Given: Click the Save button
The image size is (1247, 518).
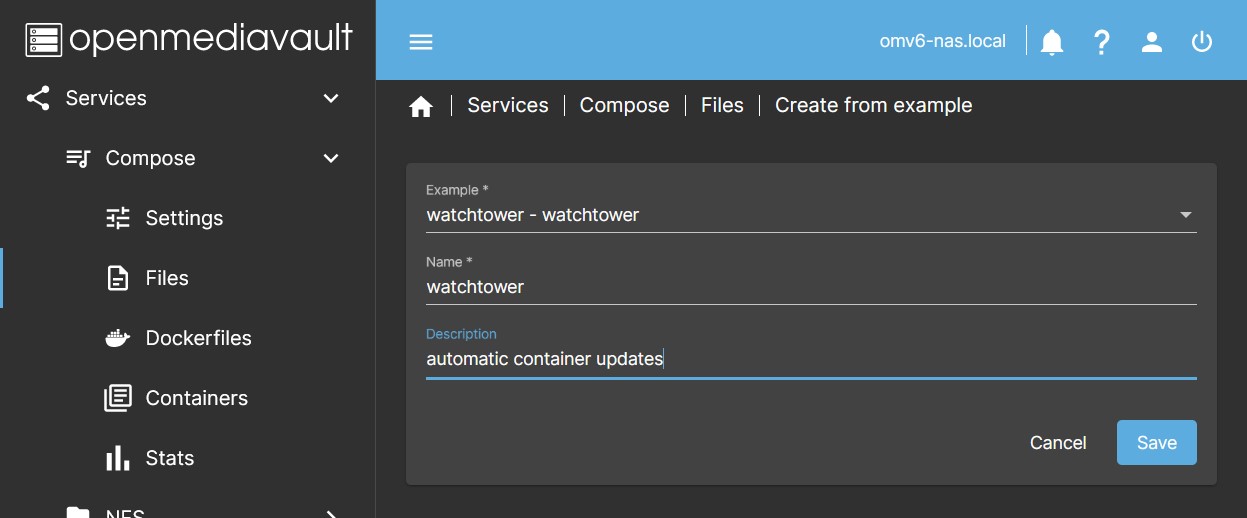Looking at the screenshot, I should pyautogui.click(x=1156, y=443).
